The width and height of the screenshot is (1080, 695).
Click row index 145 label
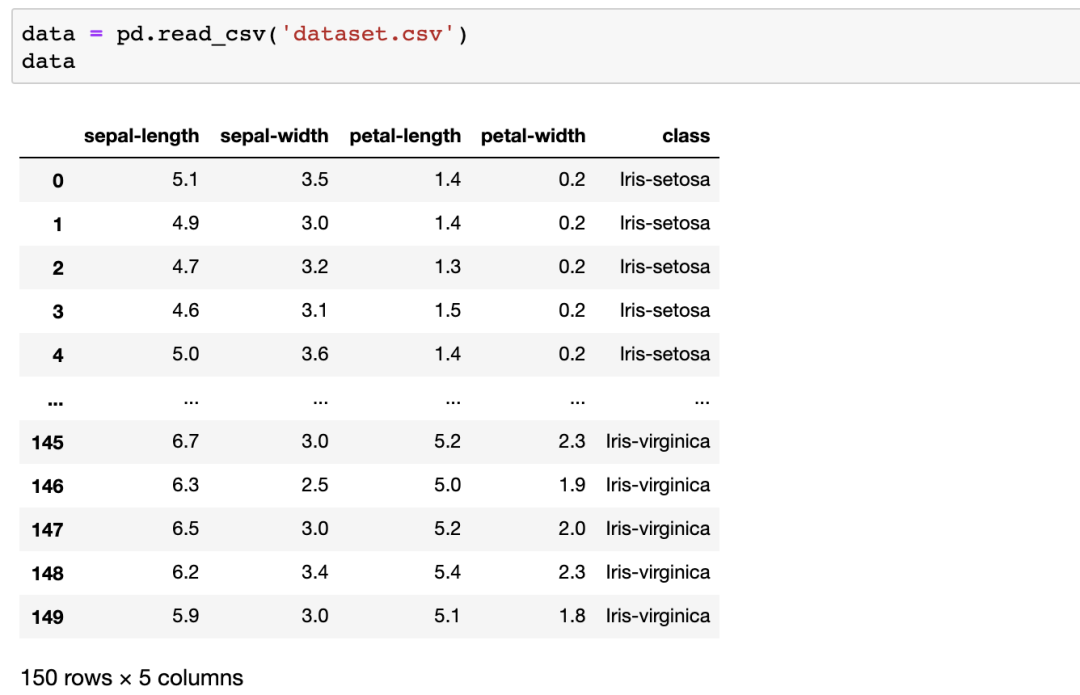tap(48, 442)
